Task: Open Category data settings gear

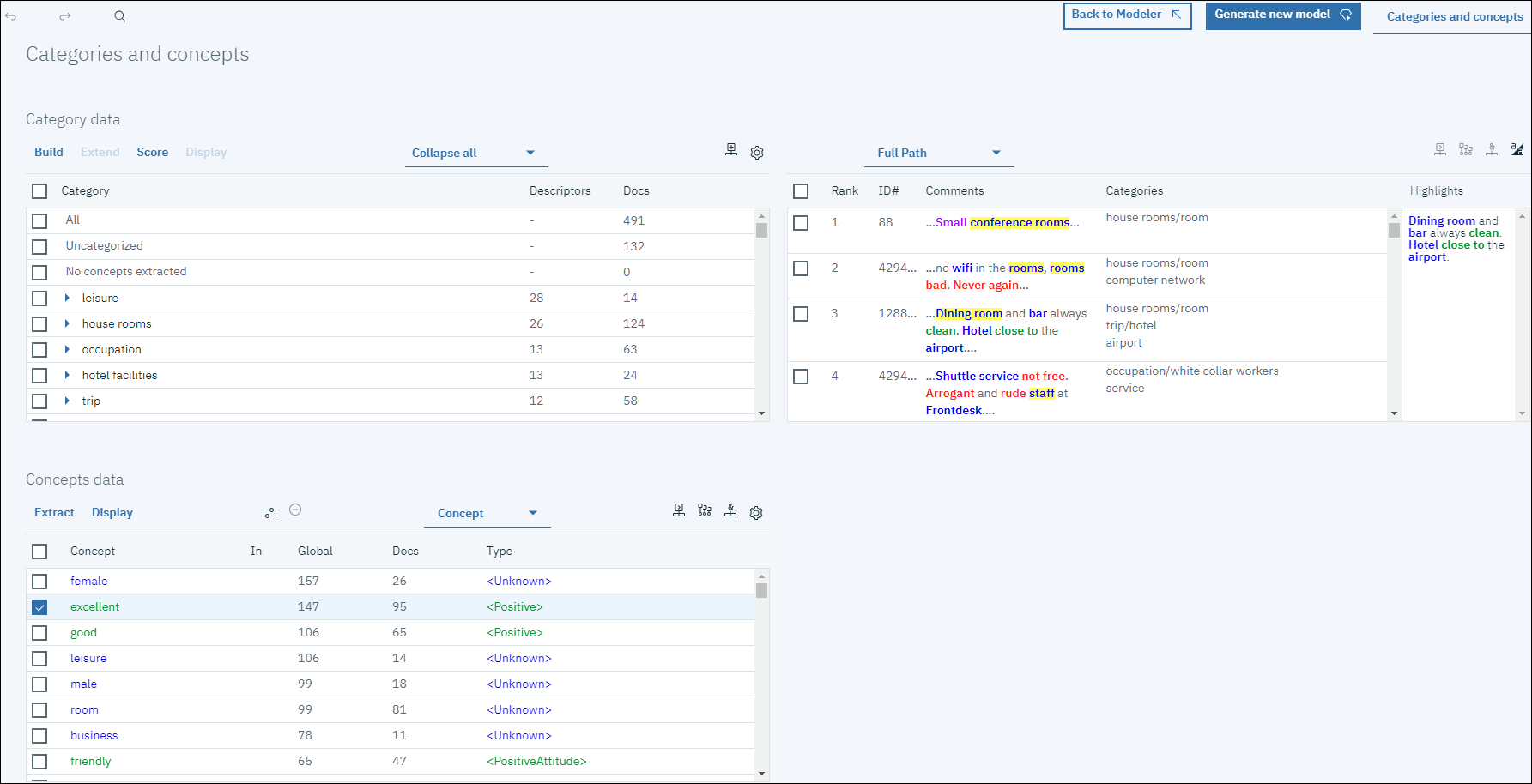Action: coord(757,153)
